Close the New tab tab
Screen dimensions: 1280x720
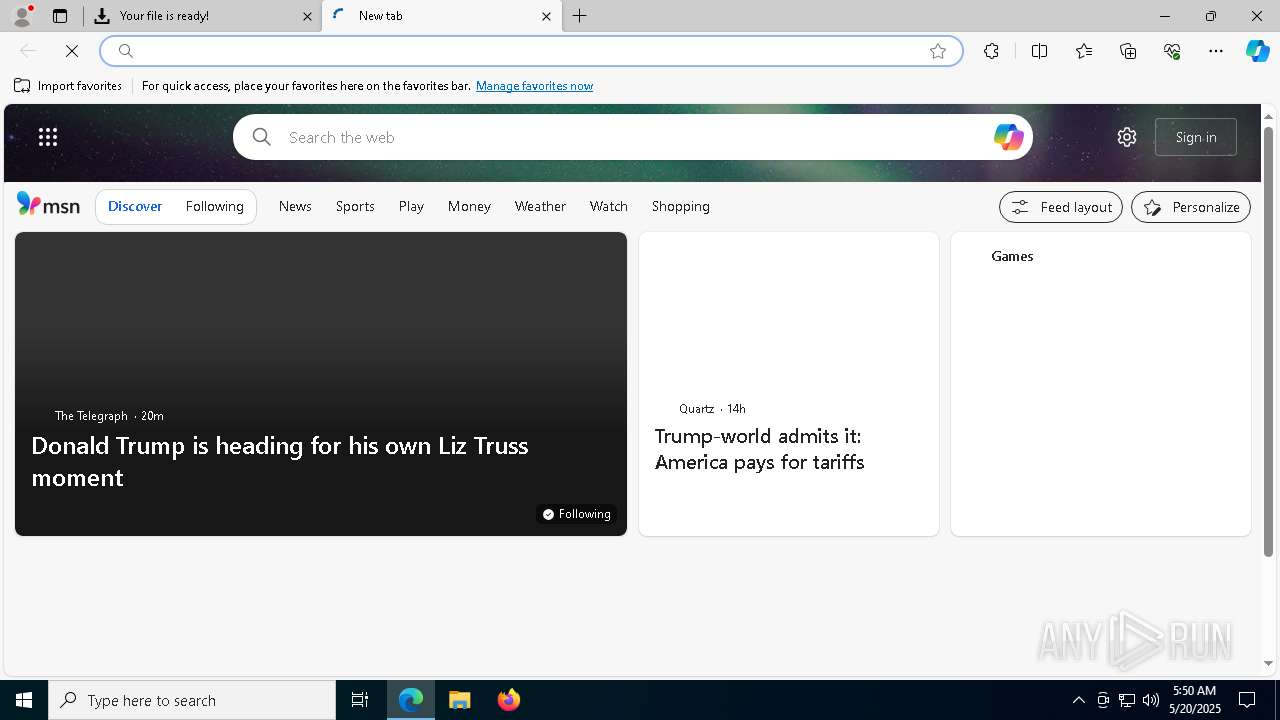point(546,16)
